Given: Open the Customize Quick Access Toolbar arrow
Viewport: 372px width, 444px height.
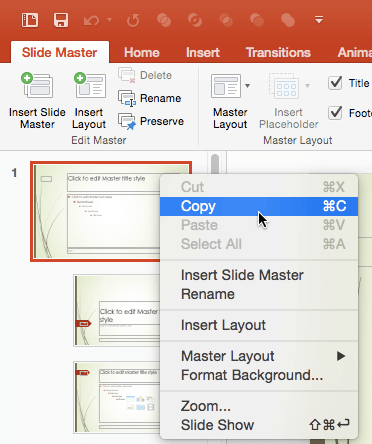Looking at the screenshot, I should pos(319,20).
